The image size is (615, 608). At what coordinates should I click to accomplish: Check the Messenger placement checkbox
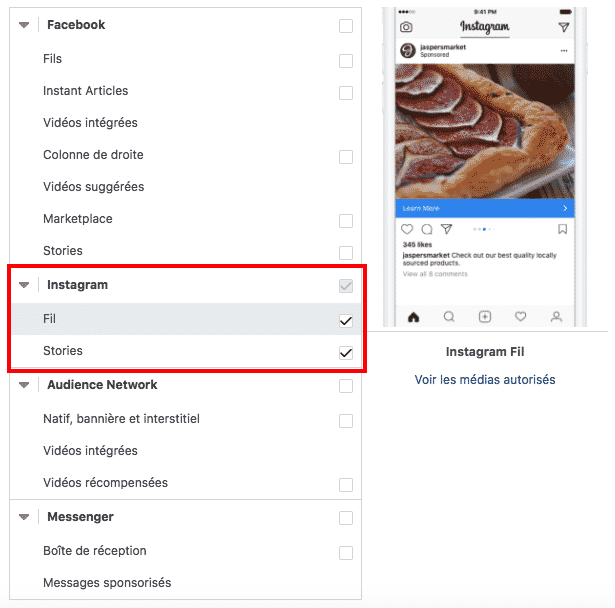click(x=346, y=517)
